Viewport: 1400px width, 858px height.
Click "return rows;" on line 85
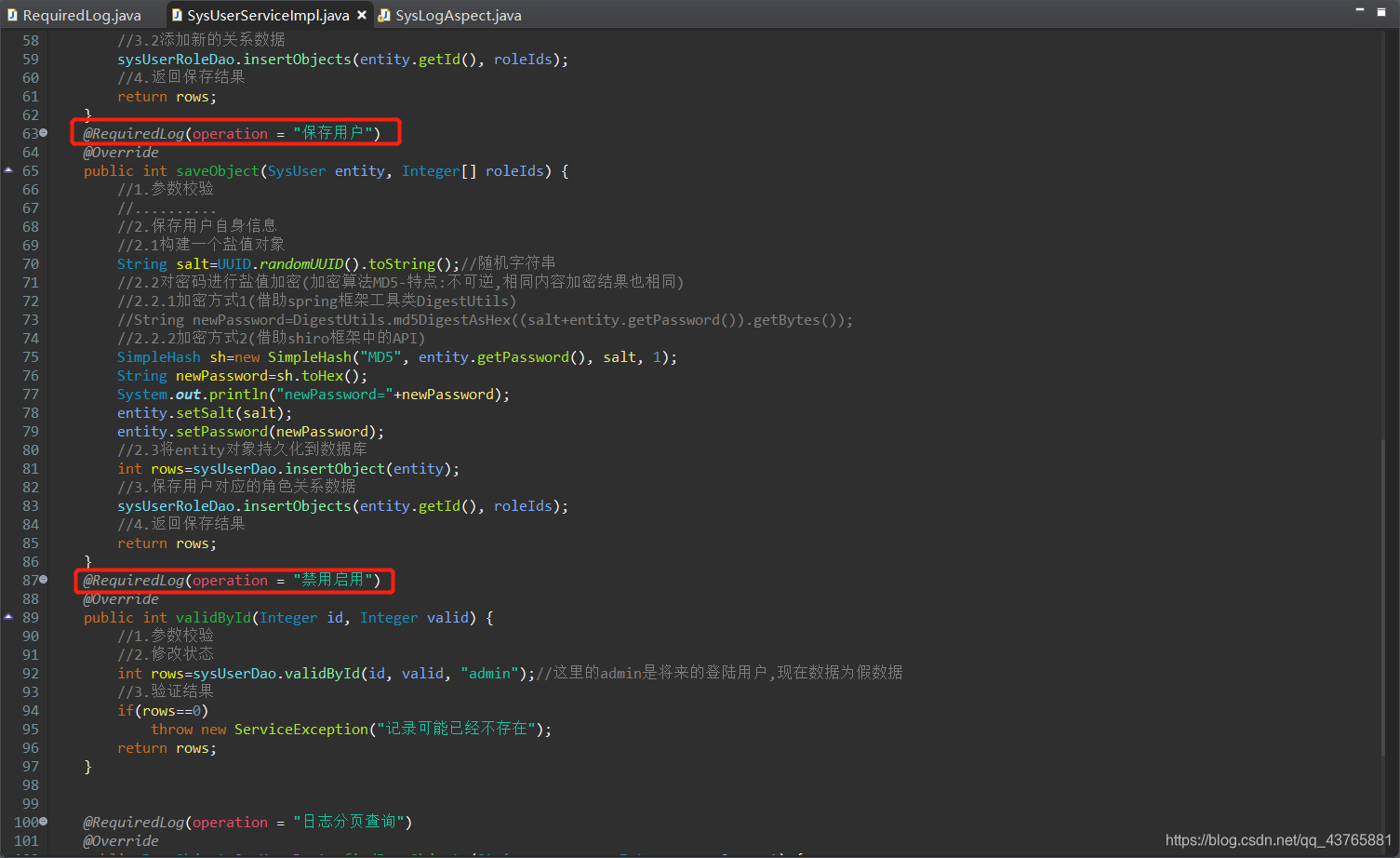(x=167, y=543)
